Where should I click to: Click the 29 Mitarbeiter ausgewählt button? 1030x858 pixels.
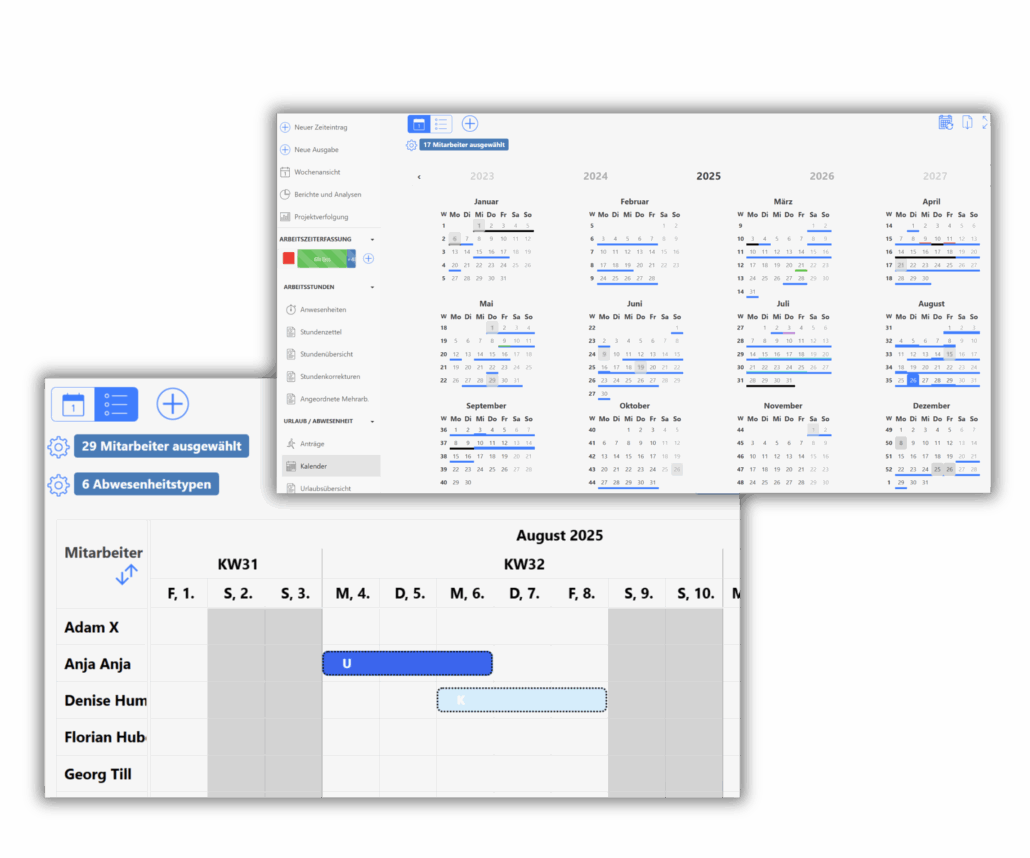click(x=160, y=446)
